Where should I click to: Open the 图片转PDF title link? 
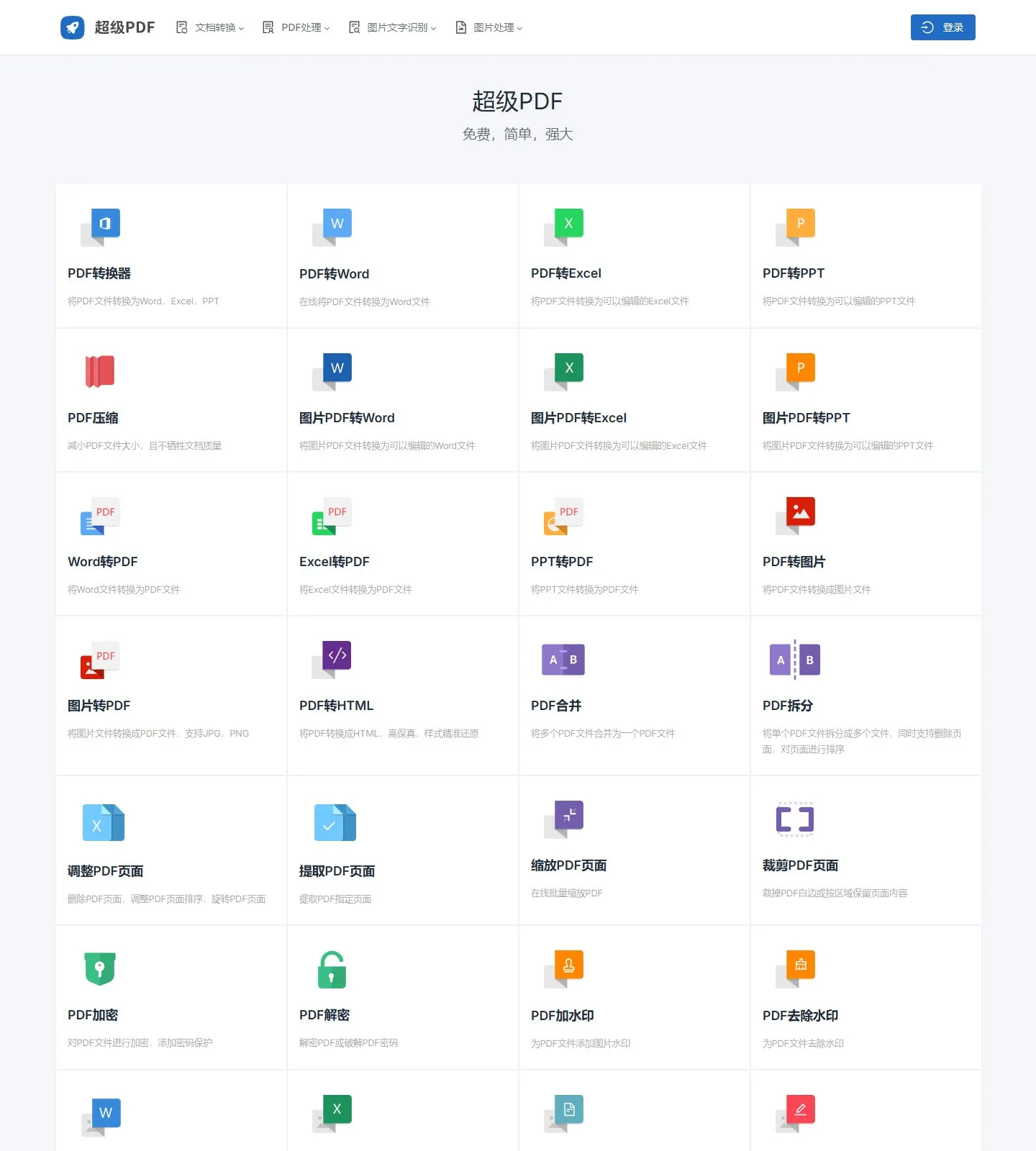click(x=99, y=706)
